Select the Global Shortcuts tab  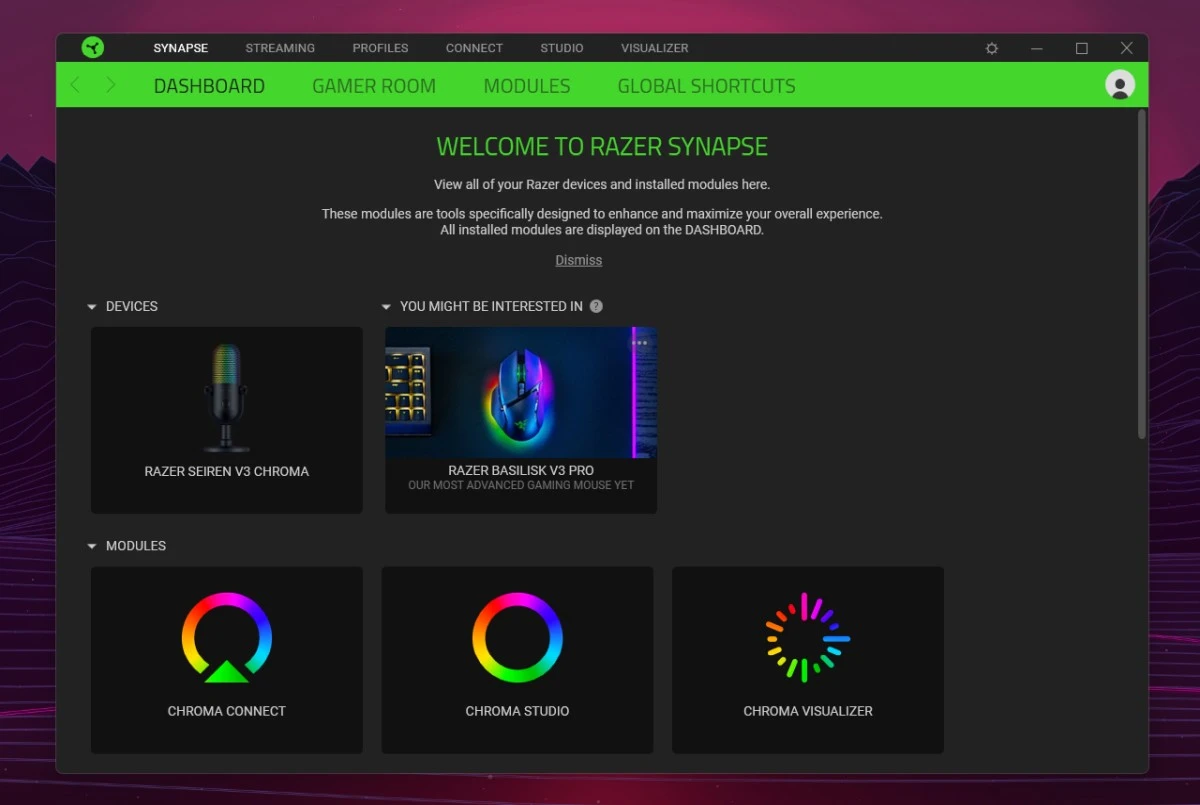pyautogui.click(x=706, y=86)
